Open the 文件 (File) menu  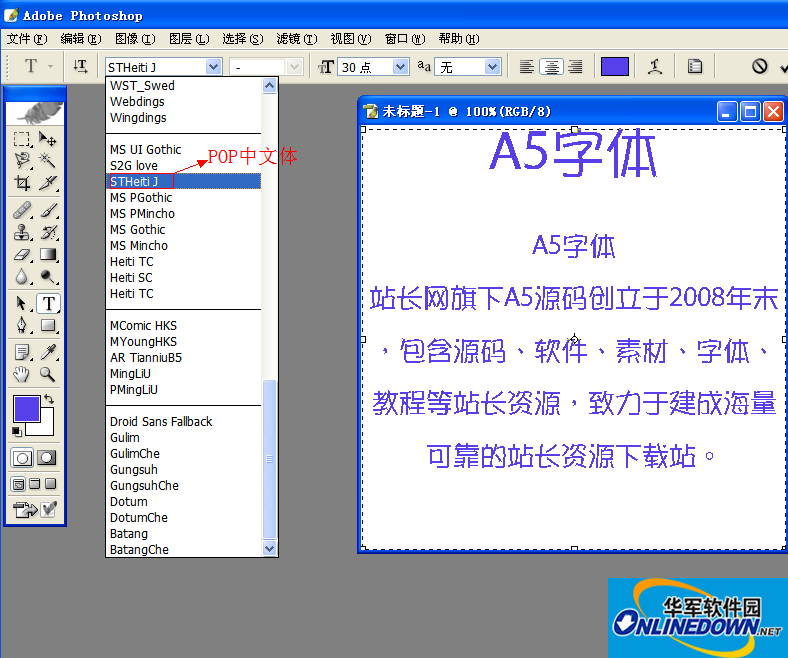tap(27, 39)
